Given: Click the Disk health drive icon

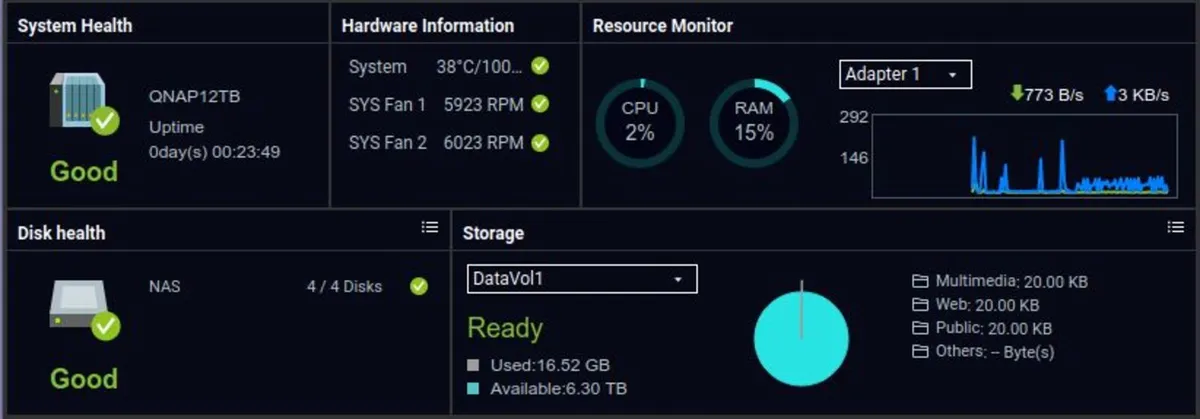Looking at the screenshot, I should tap(82, 312).
